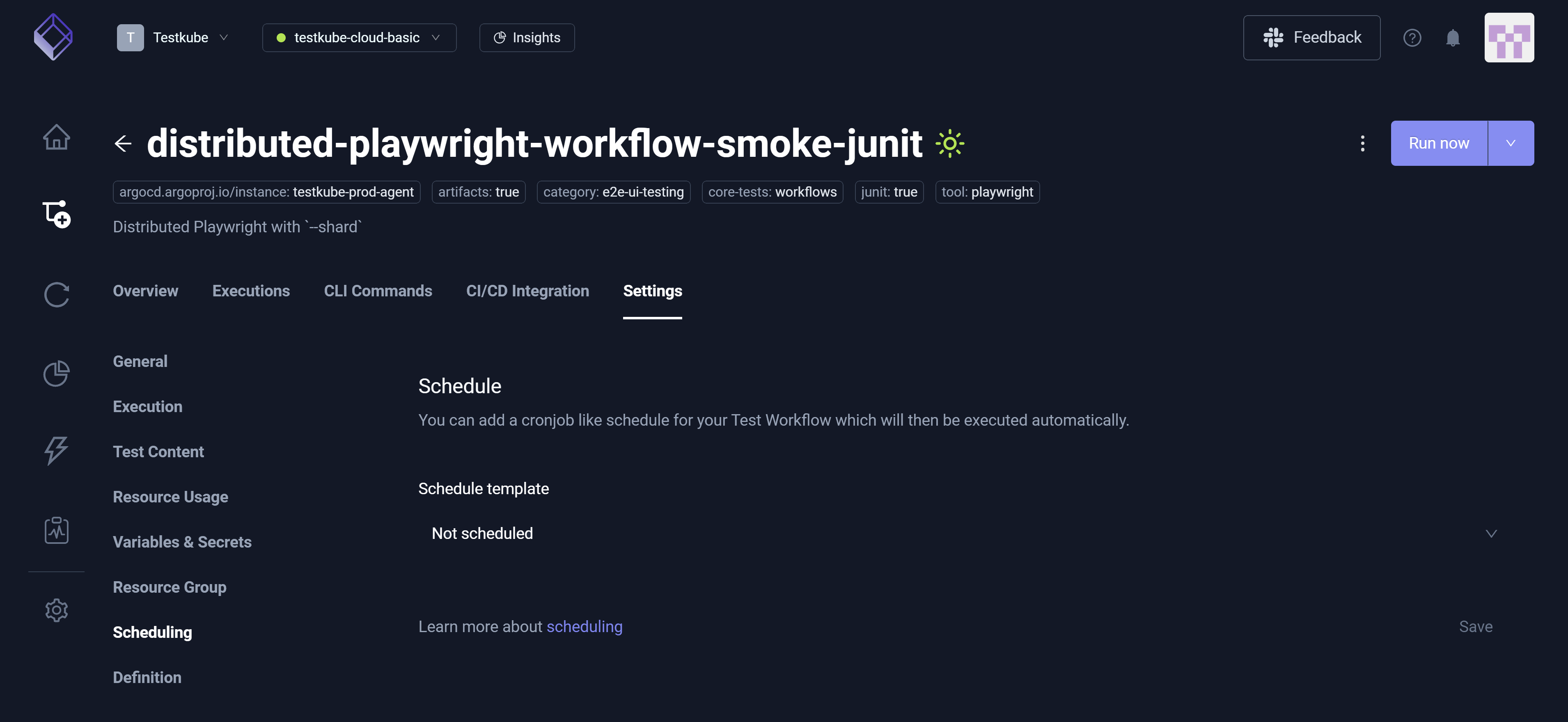Switch to the CLI Commands tab

point(378,291)
